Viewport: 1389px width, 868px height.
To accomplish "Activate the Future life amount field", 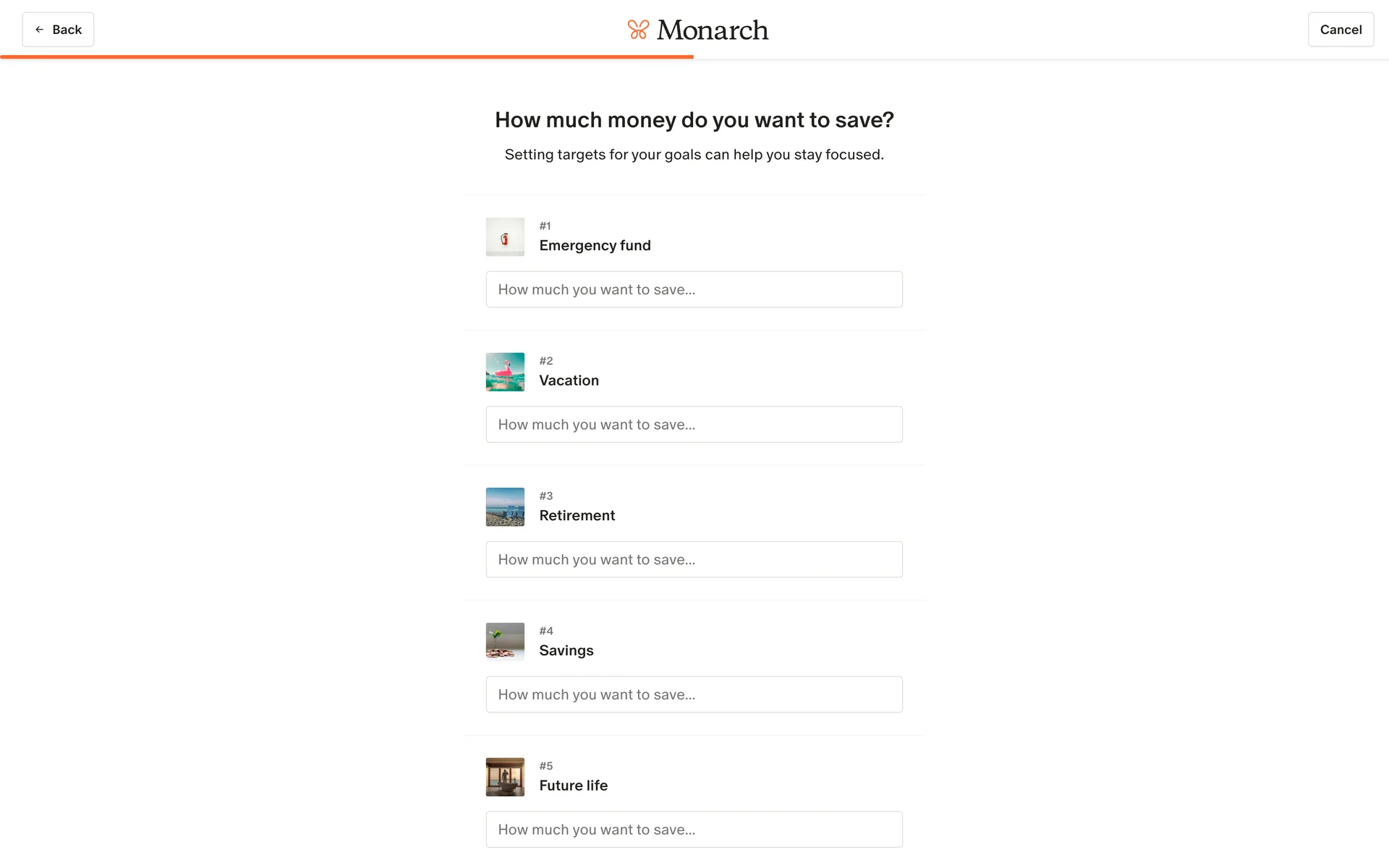I will click(694, 830).
